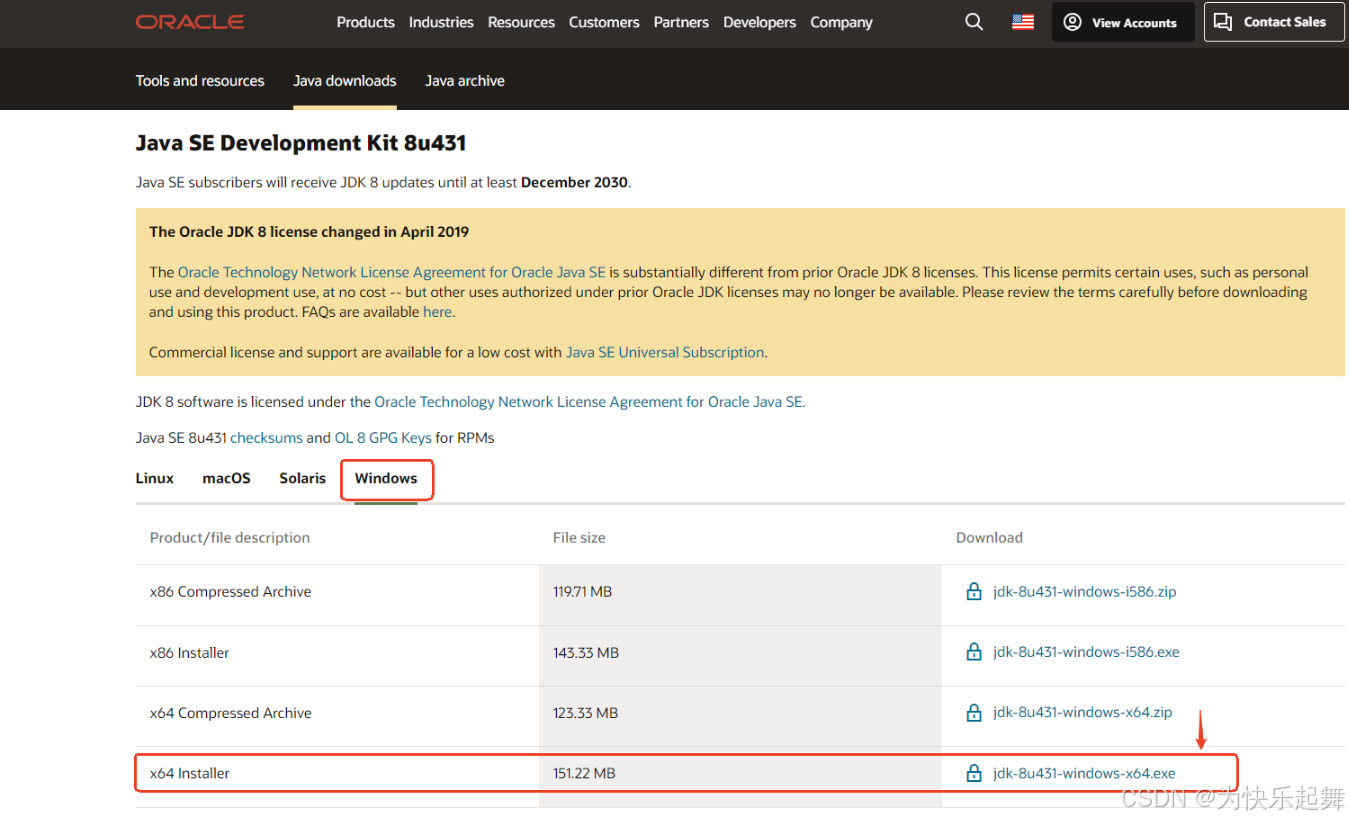Click the View Accounts button

(1123, 22)
